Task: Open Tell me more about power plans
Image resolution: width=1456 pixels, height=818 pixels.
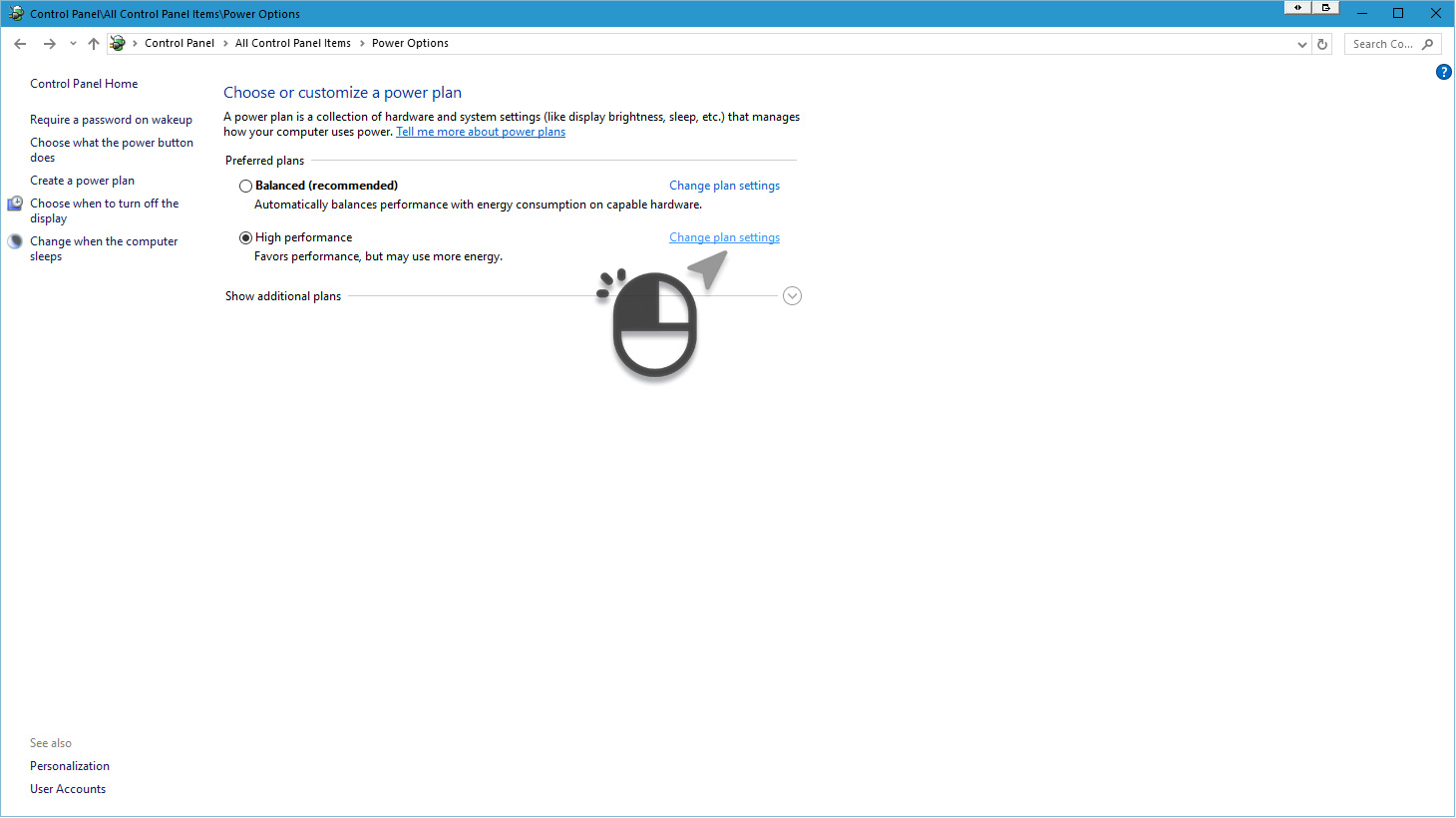Action: tap(481, 132)
